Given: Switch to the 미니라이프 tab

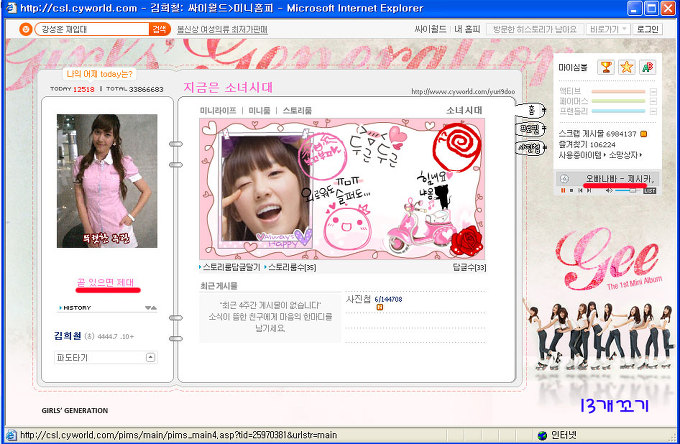Looking at the screenshot, I should coord(218,111).
